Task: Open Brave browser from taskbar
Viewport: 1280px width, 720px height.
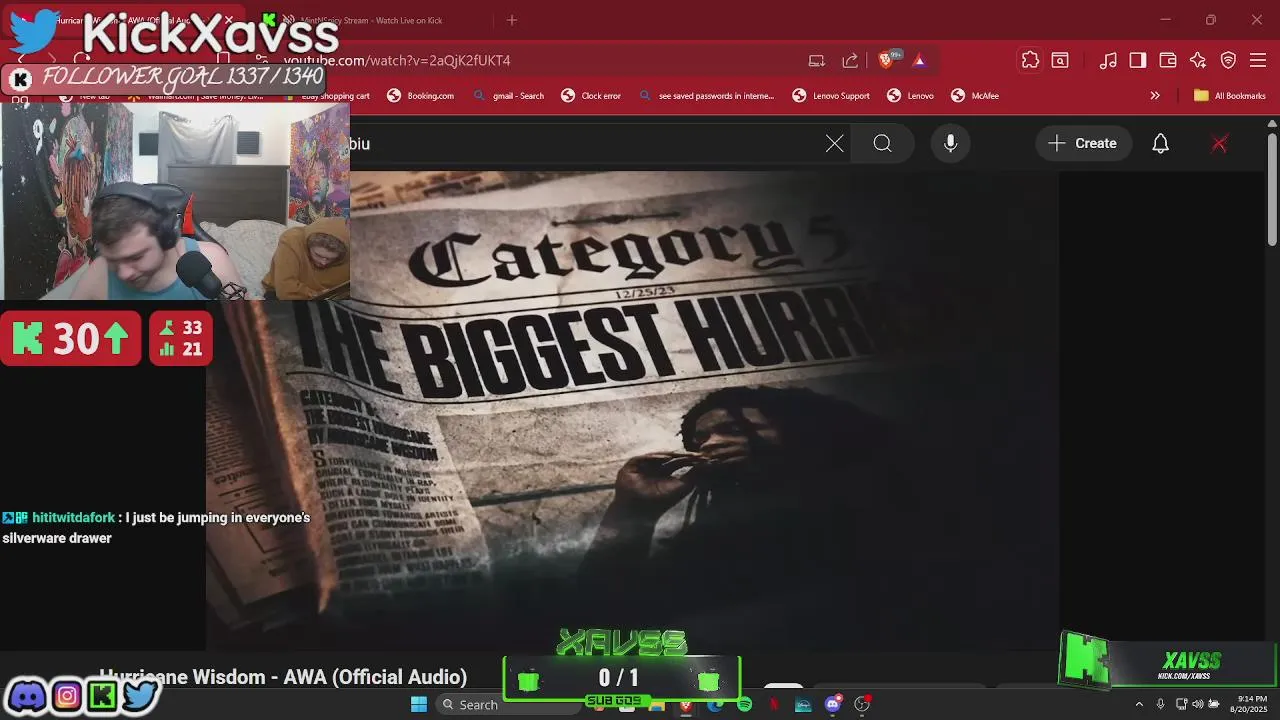Action: pyautogui.click(x=685, y=704)
